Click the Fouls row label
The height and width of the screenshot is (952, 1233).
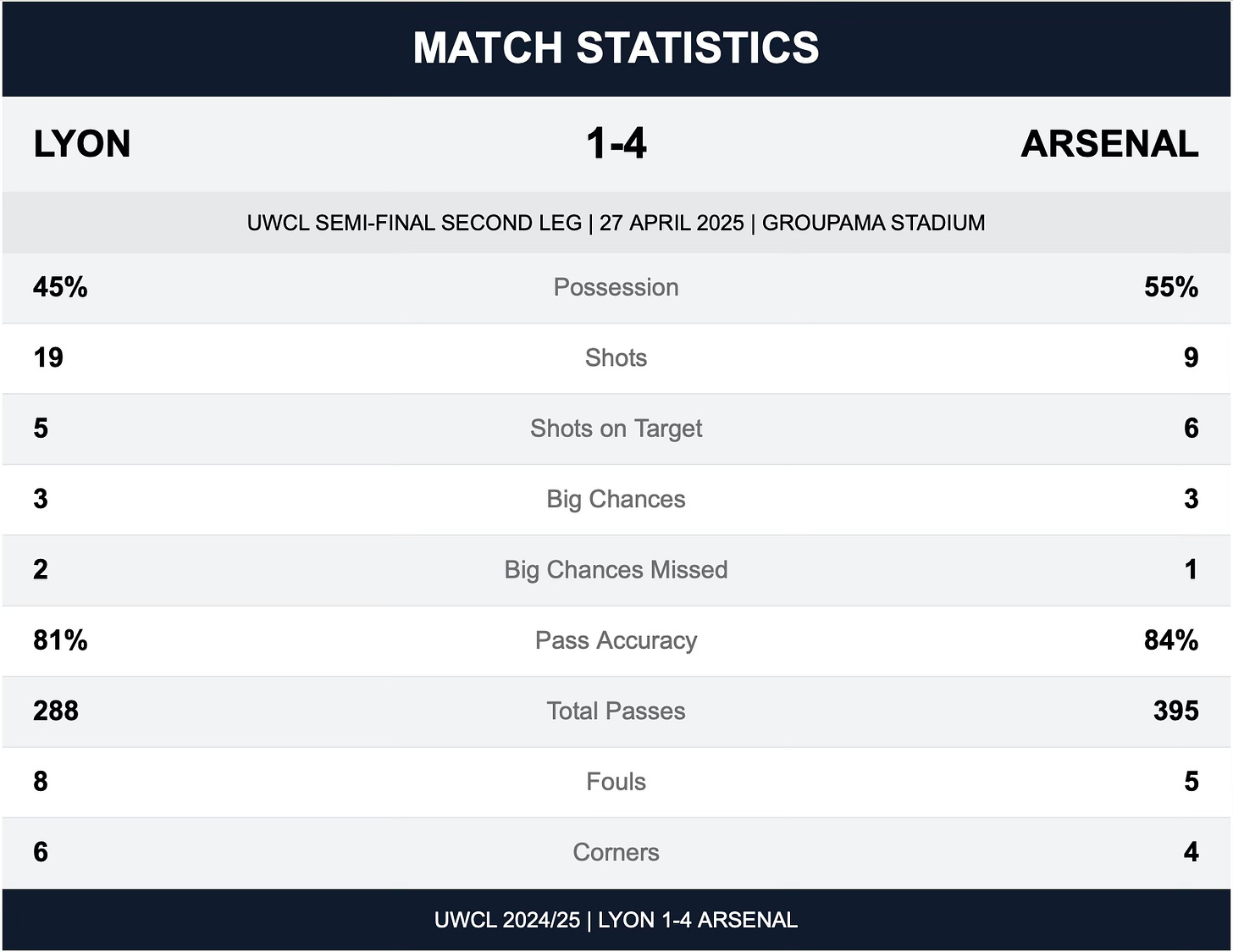coord(616,781)
